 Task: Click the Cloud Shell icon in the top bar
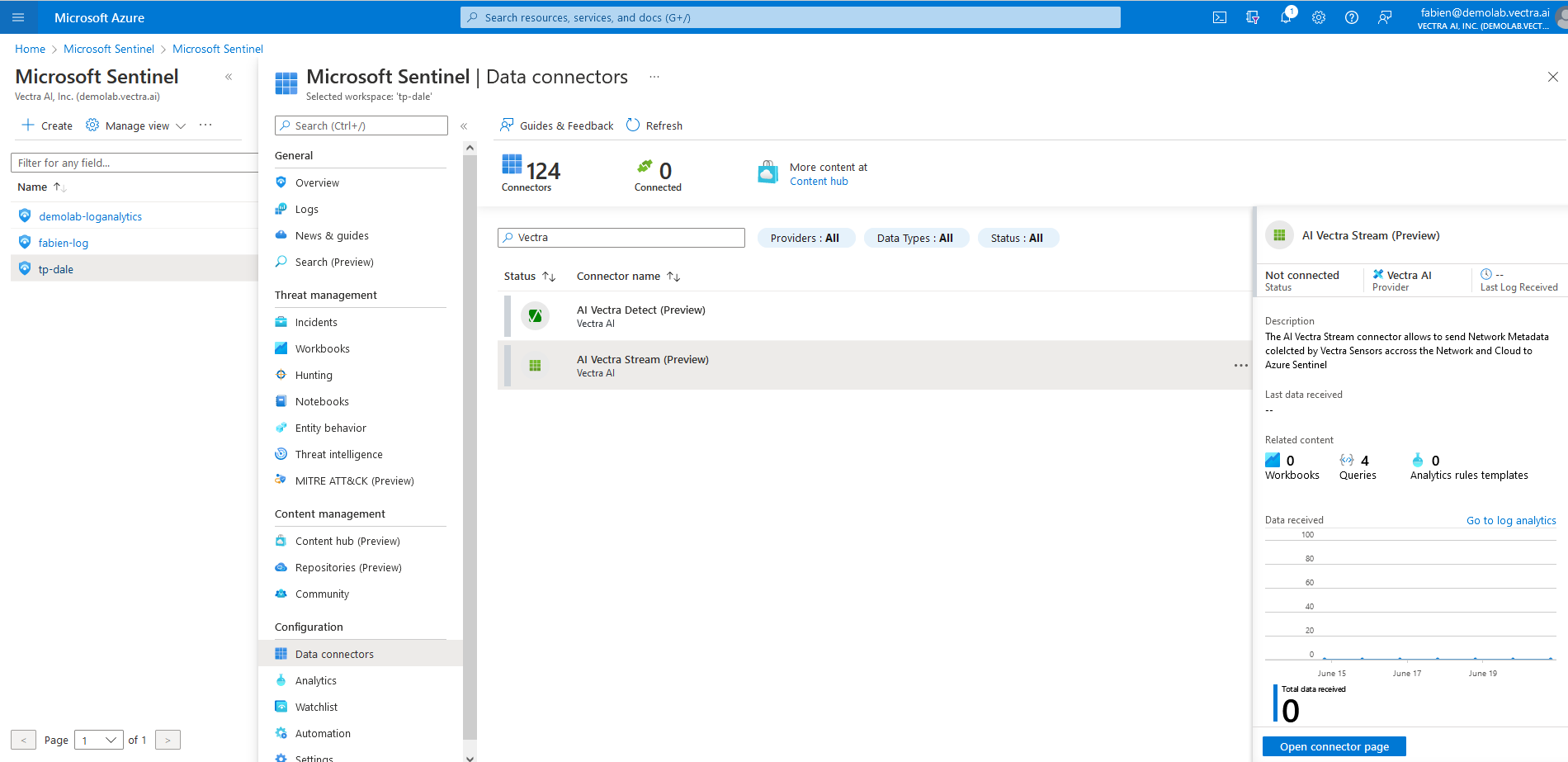1219,17
